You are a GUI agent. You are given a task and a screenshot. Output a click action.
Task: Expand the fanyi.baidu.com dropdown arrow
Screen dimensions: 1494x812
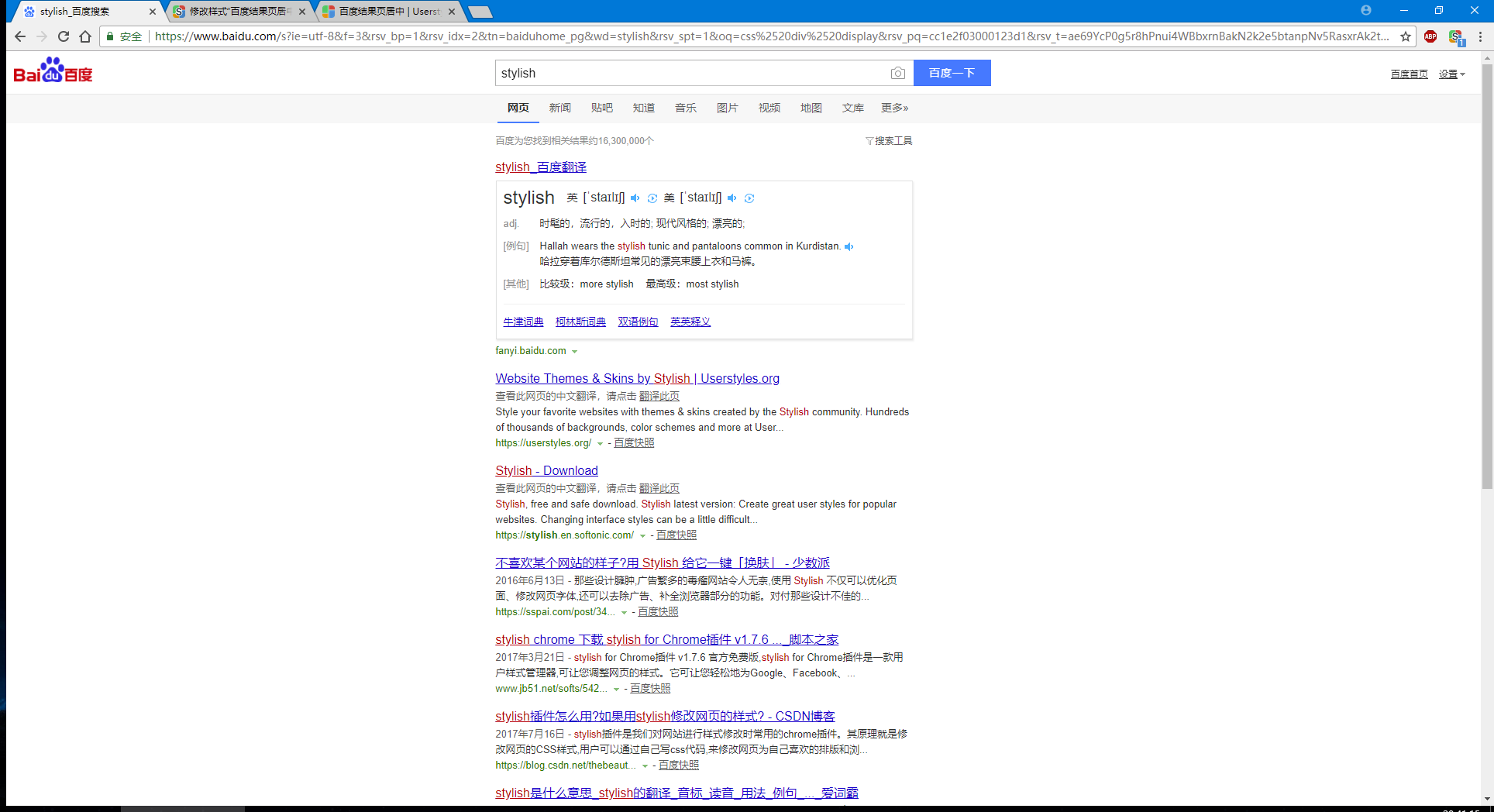tap(574, 351)
